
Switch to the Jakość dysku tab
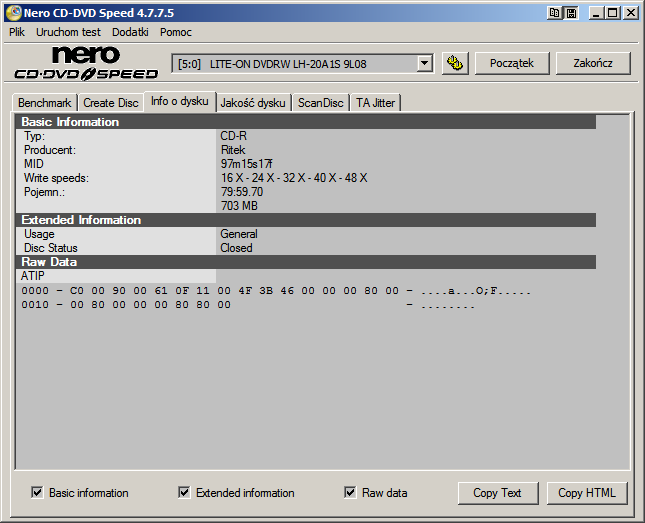coord(253,102)
